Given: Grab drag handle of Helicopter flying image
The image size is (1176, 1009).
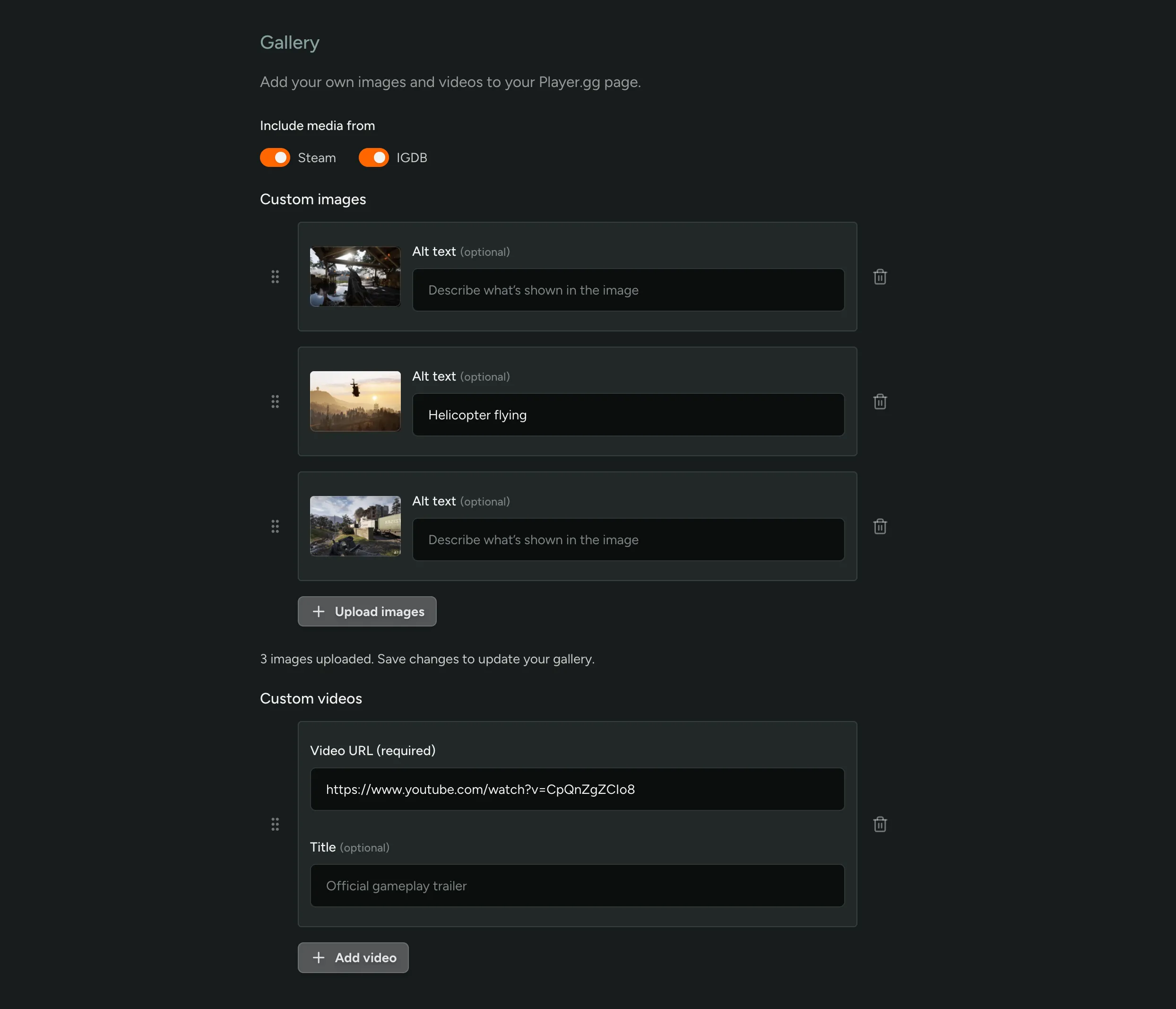Looking at the screenshot, I should pyautogui.click(x=275, y=401).
